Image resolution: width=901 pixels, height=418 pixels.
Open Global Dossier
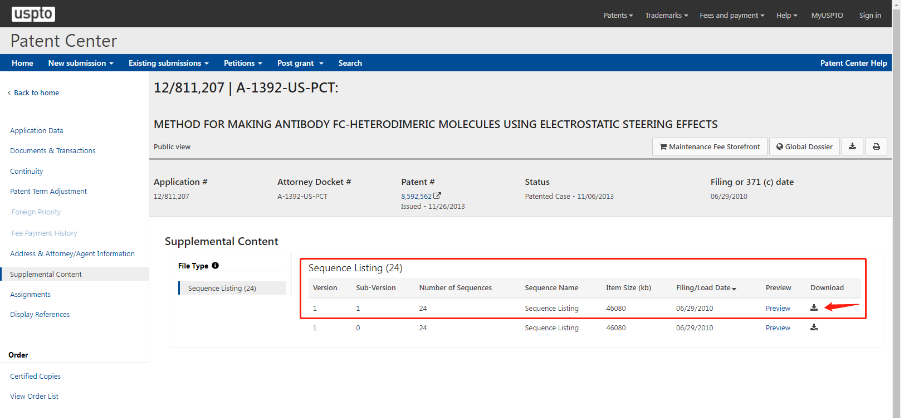[802, 147]
